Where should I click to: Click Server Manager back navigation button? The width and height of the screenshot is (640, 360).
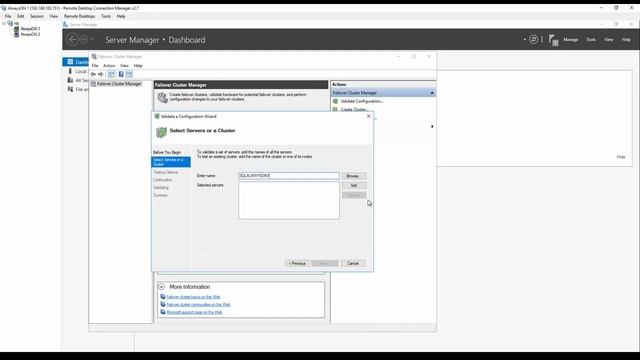coord(72,39)
